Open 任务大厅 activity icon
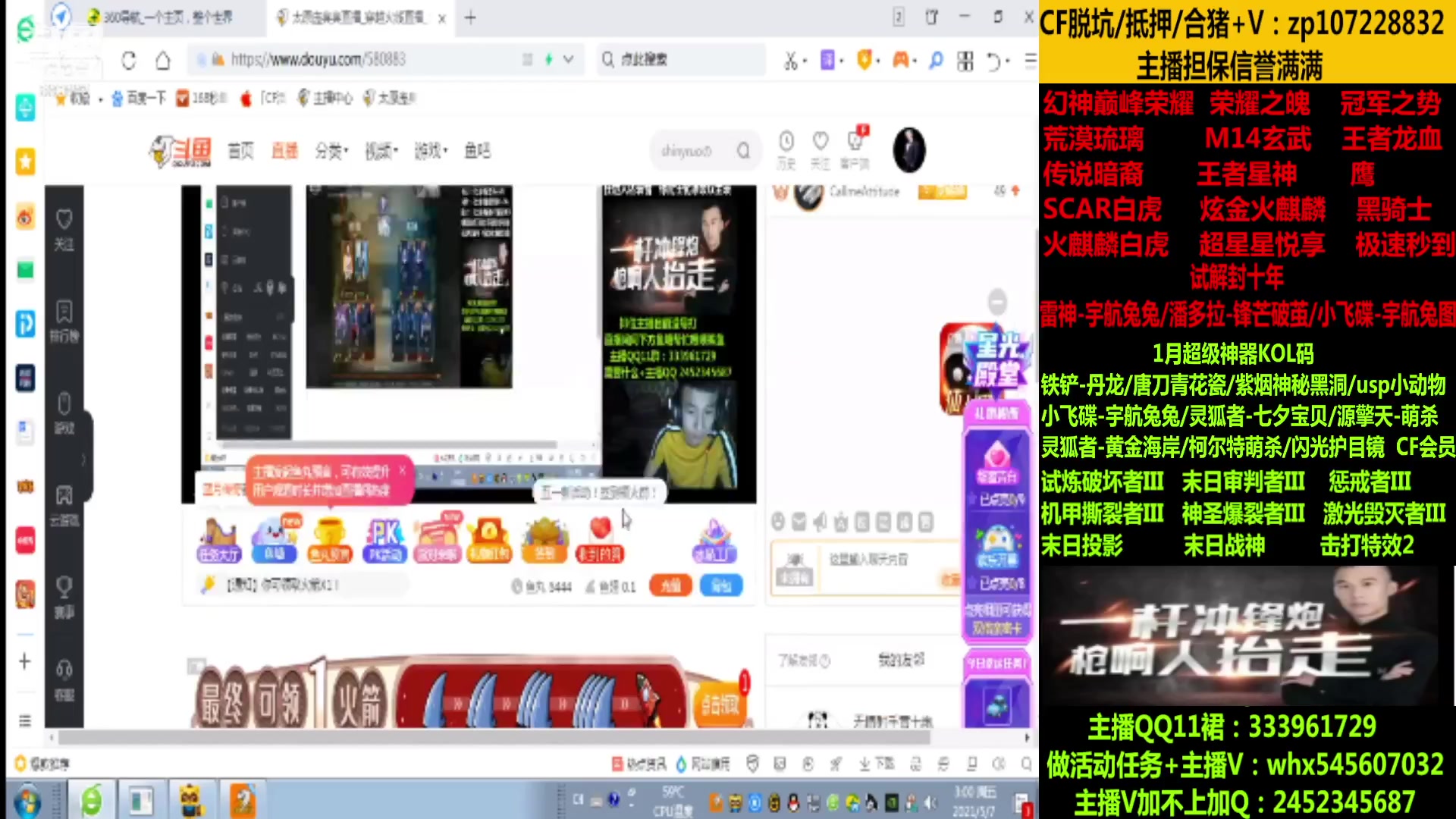1456x819 pixels. click(x=218, y=540)
